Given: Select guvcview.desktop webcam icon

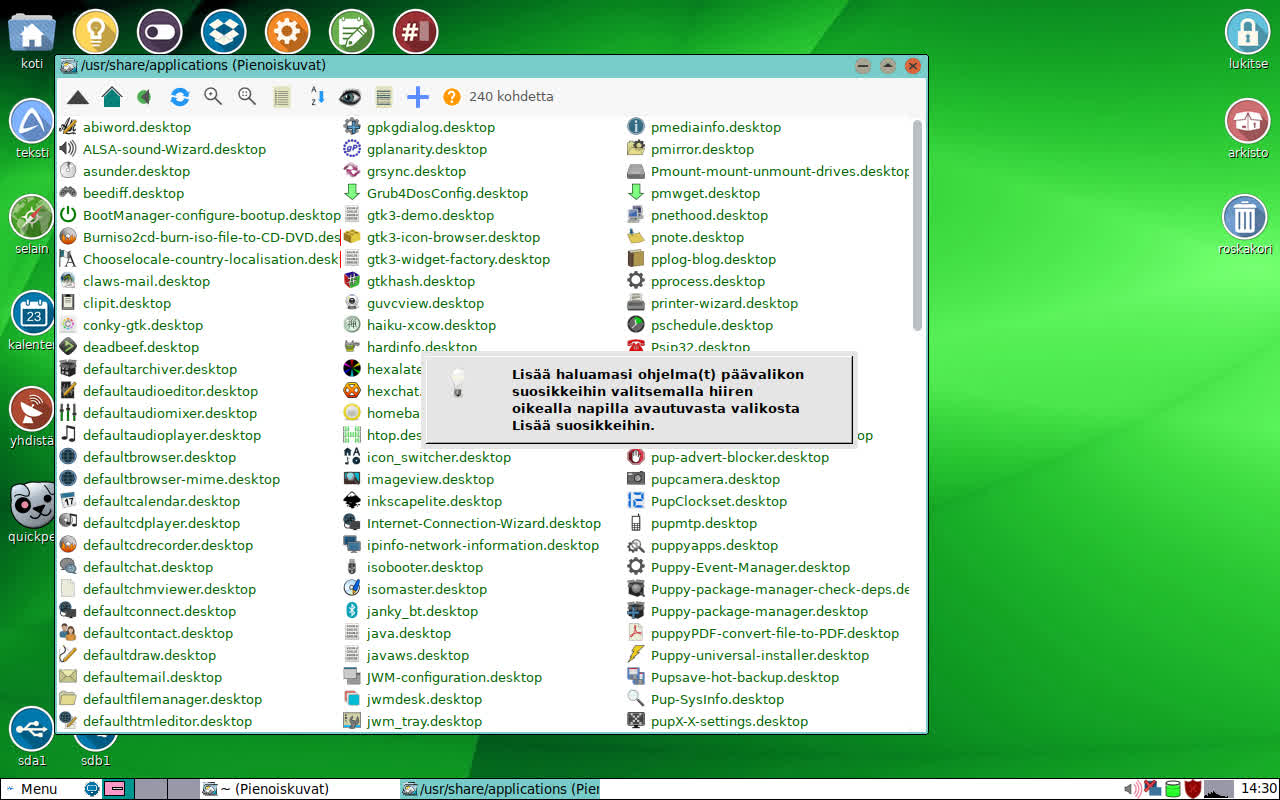Looking at the screenshot, I should click(x=352, y=303).
